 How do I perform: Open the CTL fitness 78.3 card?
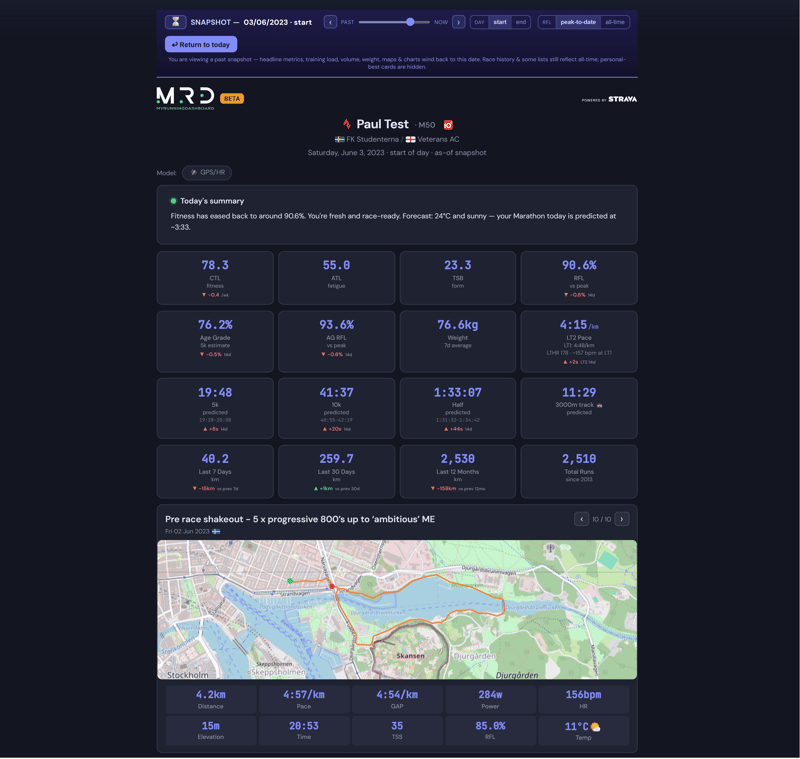point(215,278)
